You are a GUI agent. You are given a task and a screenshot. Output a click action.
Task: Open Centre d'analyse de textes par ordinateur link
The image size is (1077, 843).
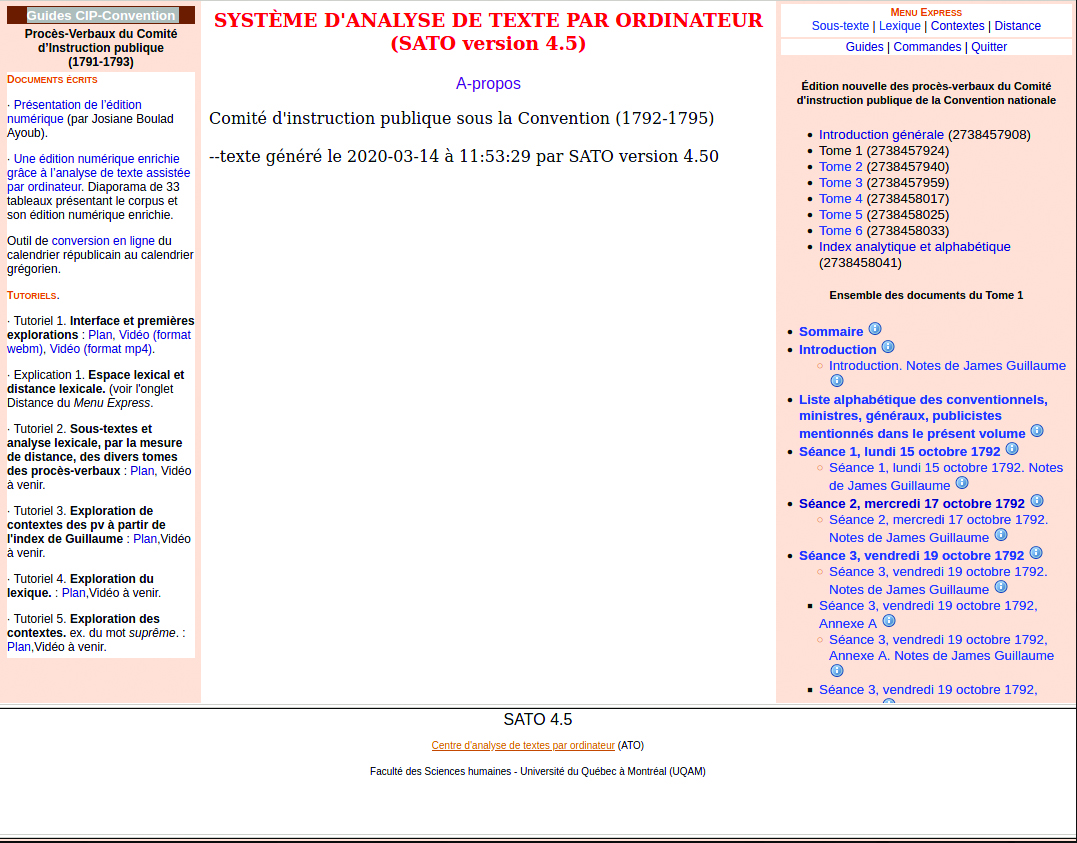523,745
